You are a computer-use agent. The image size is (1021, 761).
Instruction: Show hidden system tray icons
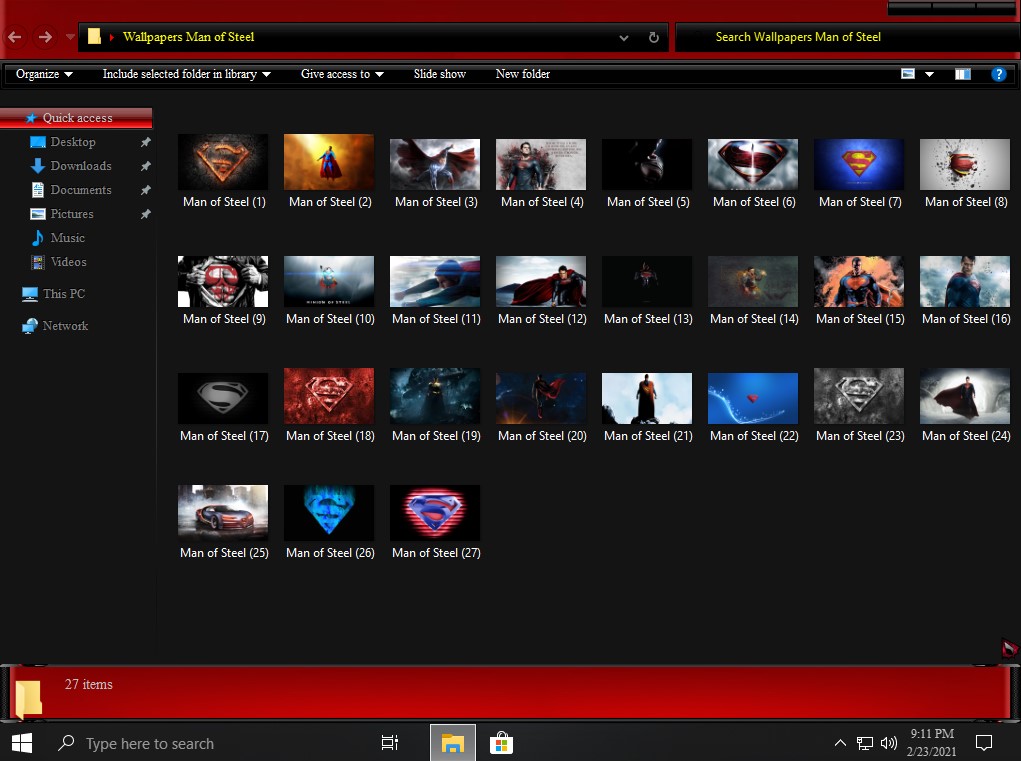[840, 743]
